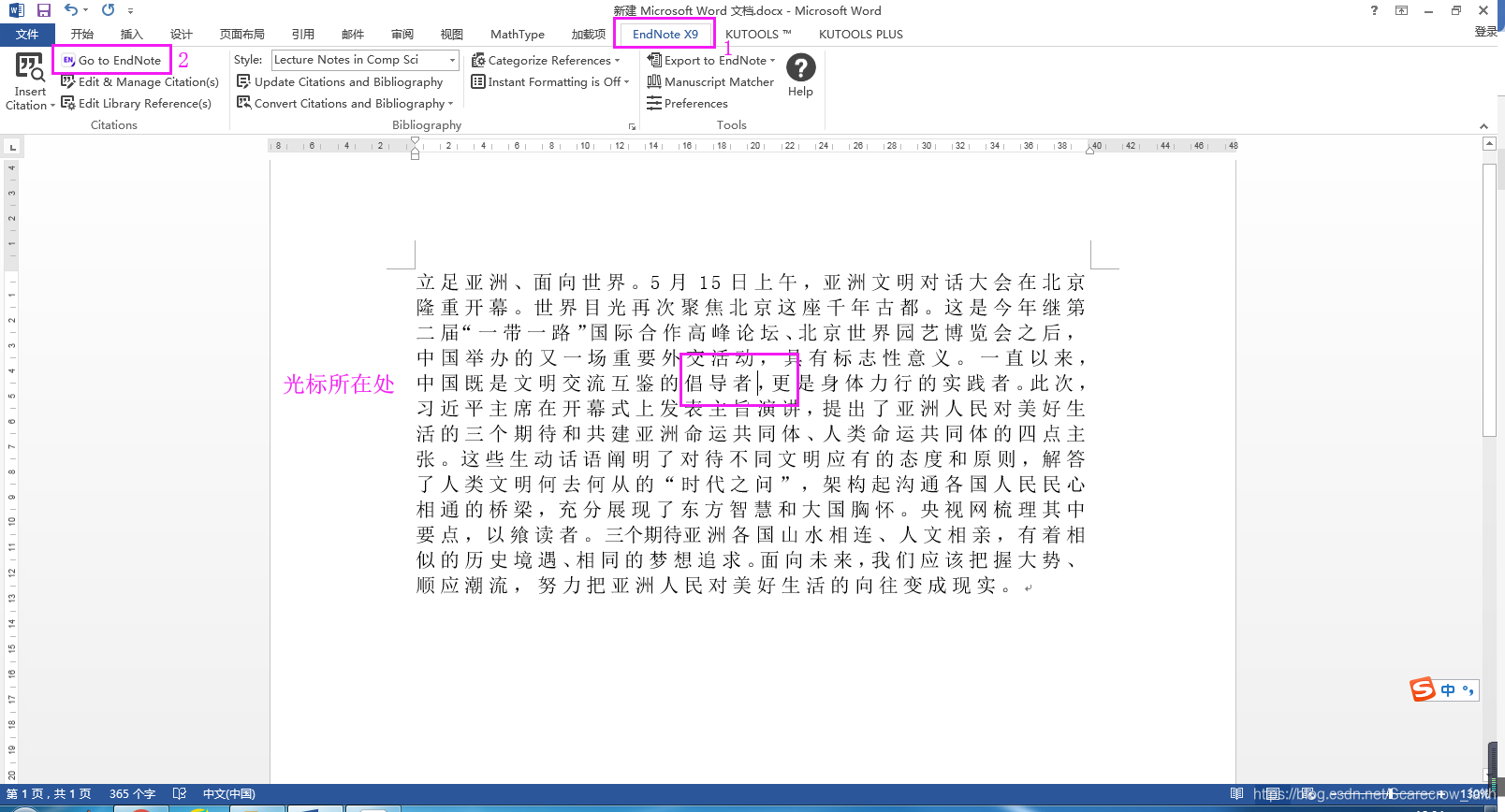Image resolution: width=1505 pixels, height=812 pixels.
Task: Switch to the 开始 tab
Action: click(82, 35)
